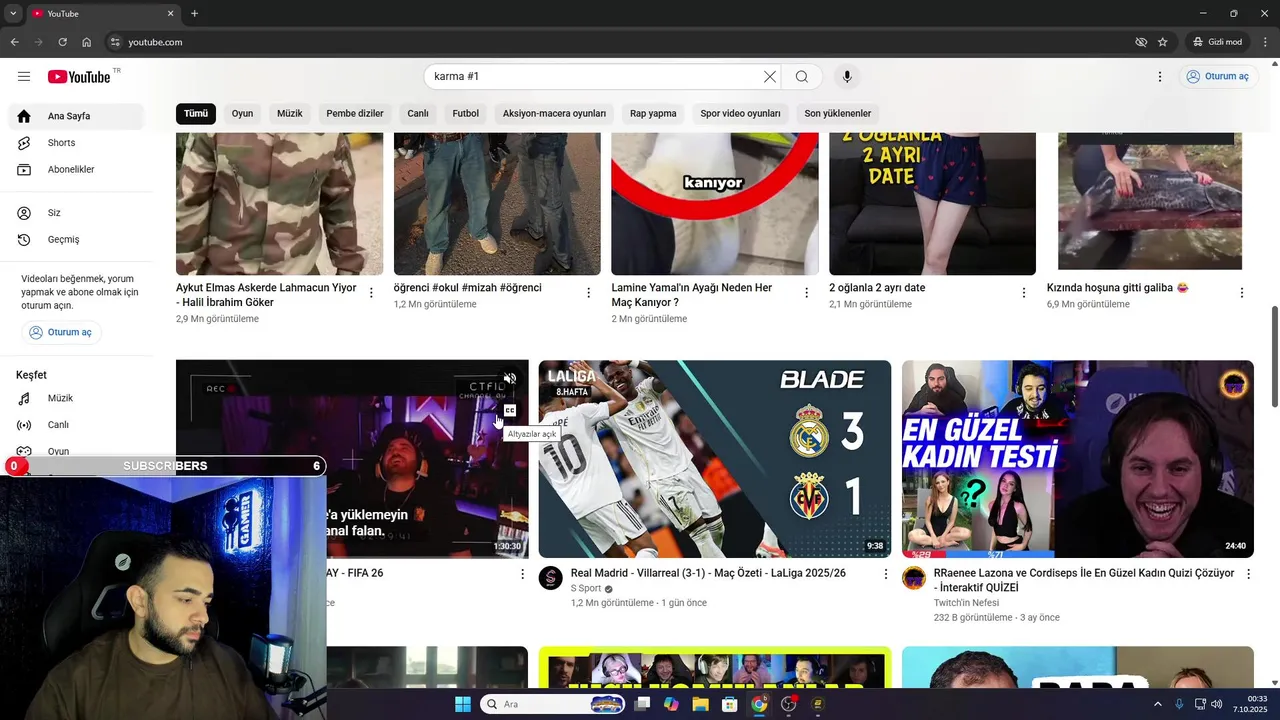Click the YouTube logo

click(79, 77)
